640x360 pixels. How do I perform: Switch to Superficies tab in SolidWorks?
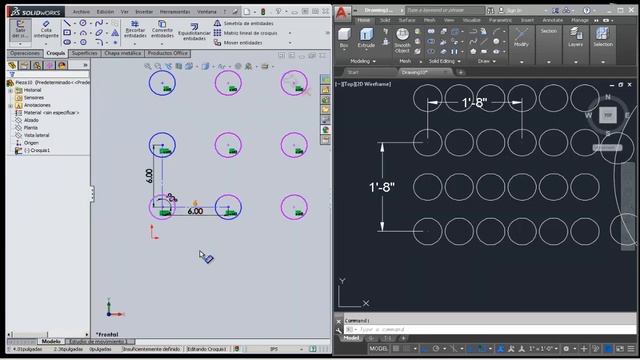[x=84, y=53]
